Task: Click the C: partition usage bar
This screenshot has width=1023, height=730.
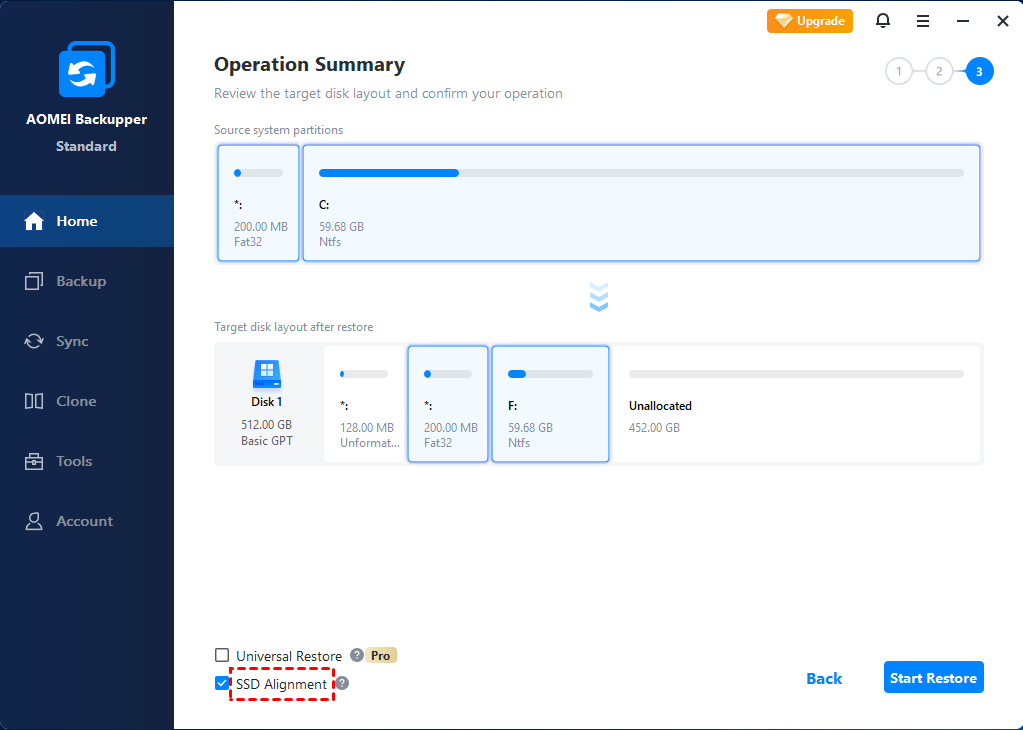Action: [641, 173]
